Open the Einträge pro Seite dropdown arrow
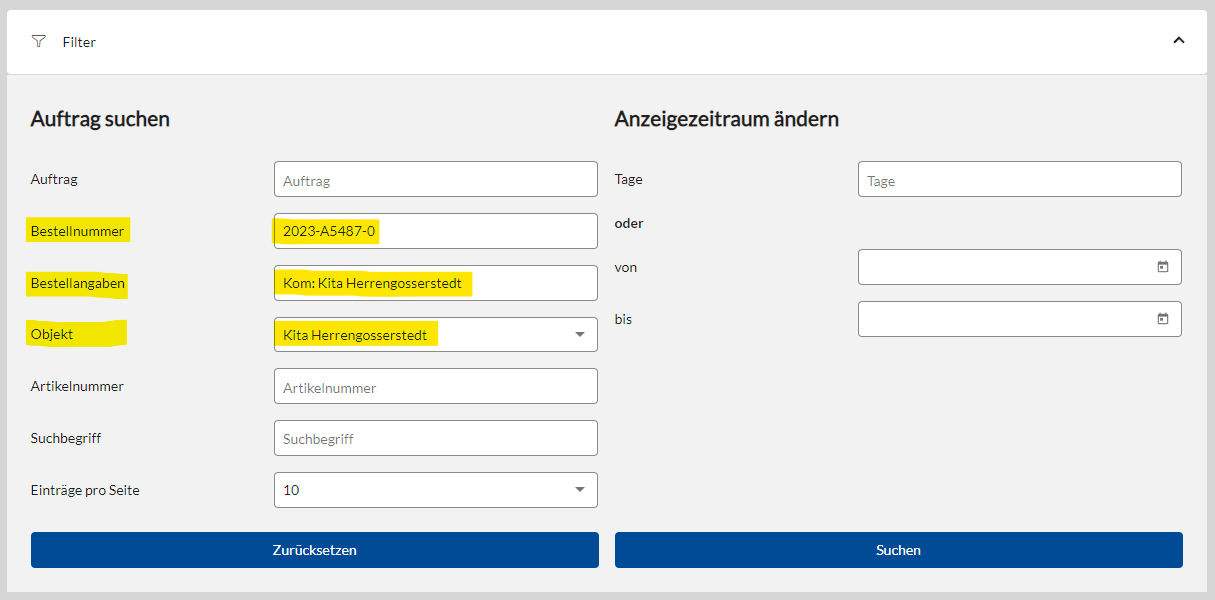 580,490
